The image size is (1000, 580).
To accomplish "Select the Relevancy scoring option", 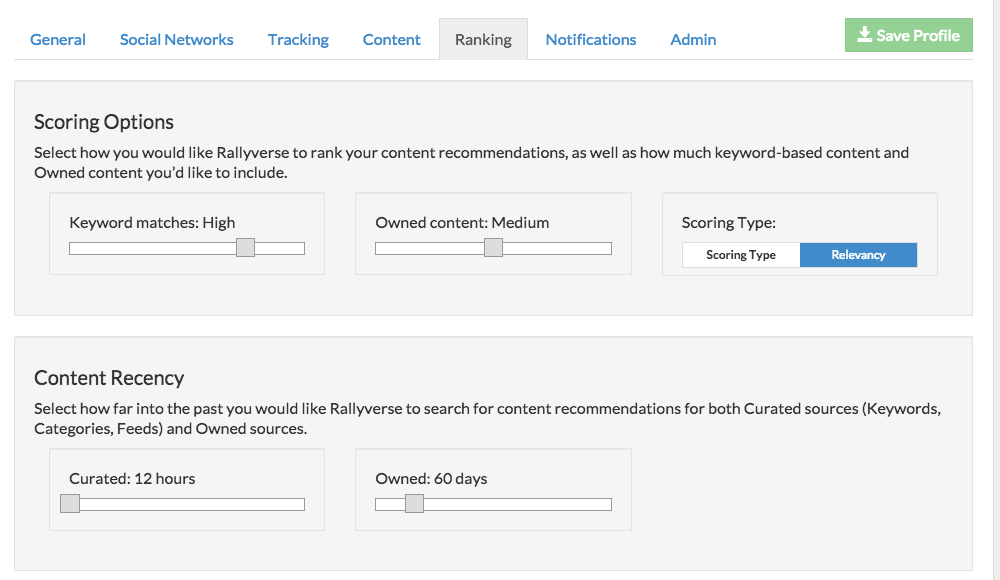I will pos(858,255).
